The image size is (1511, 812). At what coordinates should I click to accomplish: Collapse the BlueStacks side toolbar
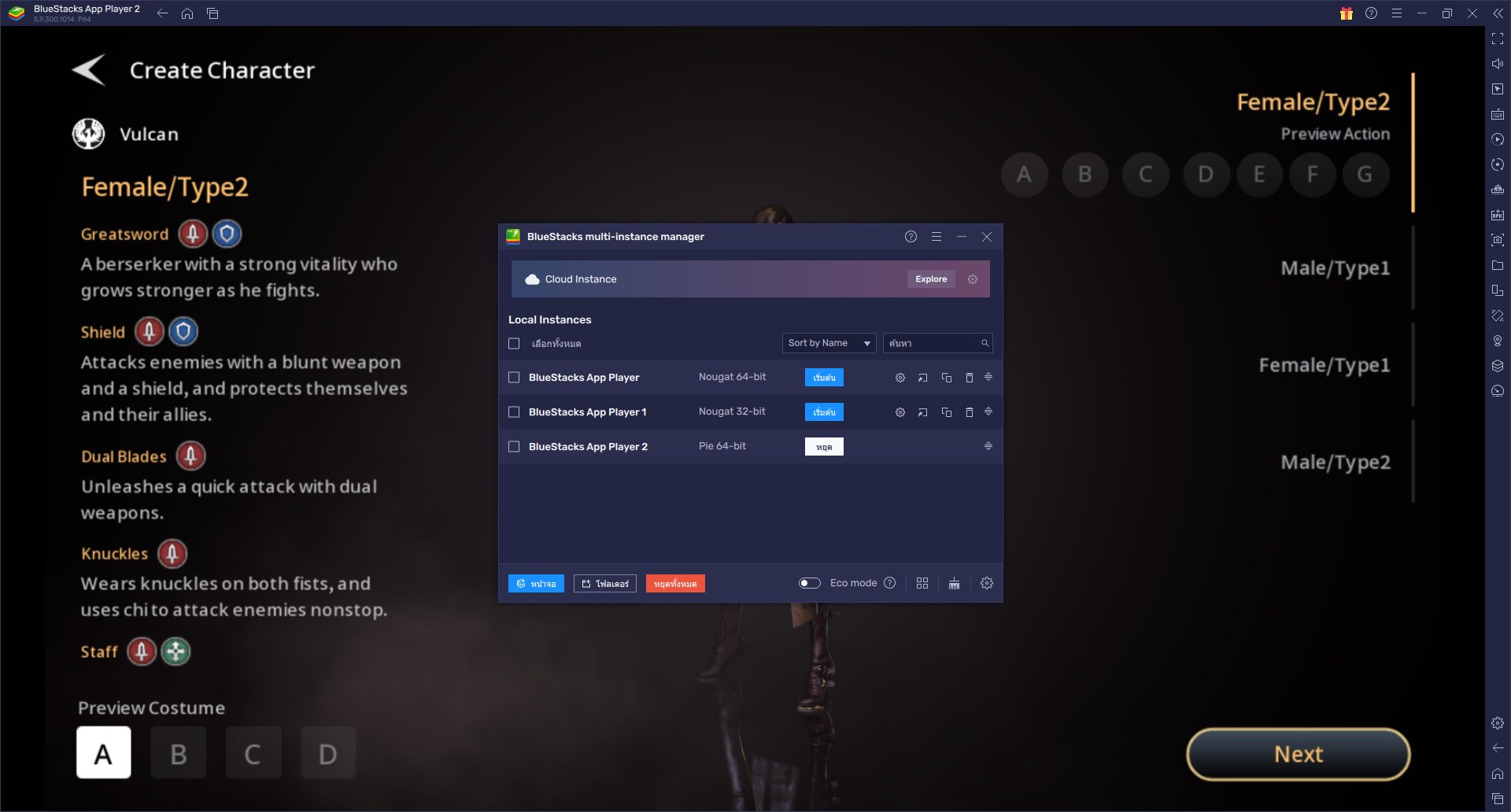pyautogui.click(x=1498, y=13)
